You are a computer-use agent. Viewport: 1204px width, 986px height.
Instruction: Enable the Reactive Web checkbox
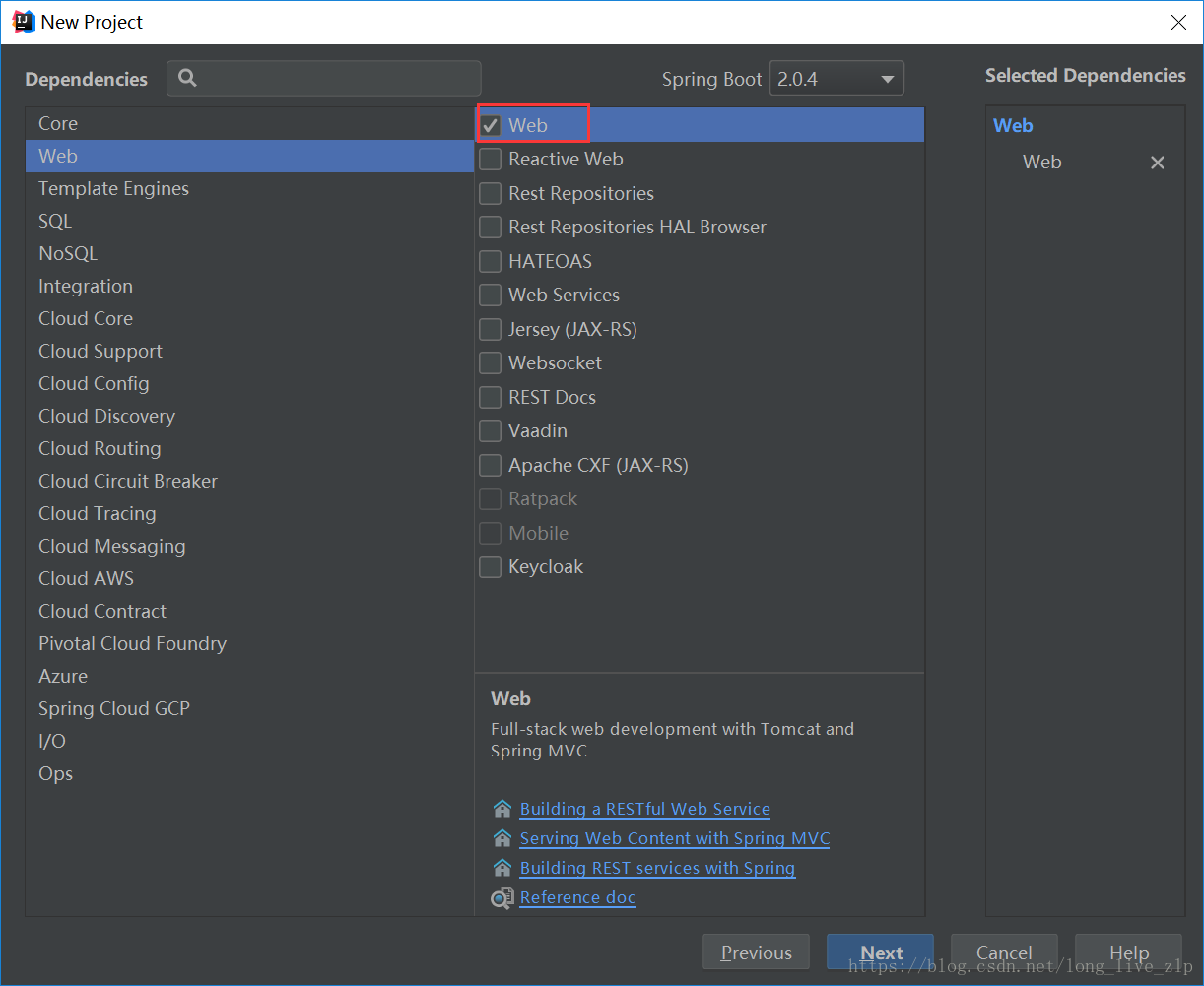tap(490, 159)
